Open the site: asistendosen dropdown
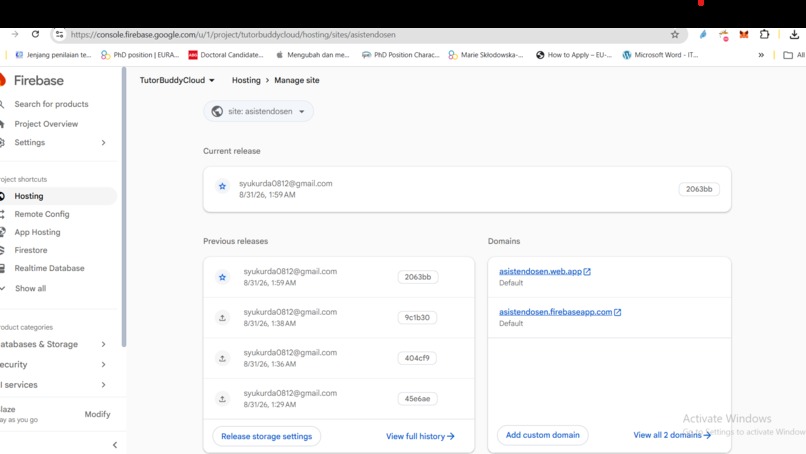Viewport: 806px width, 454px height. [259, 111]
